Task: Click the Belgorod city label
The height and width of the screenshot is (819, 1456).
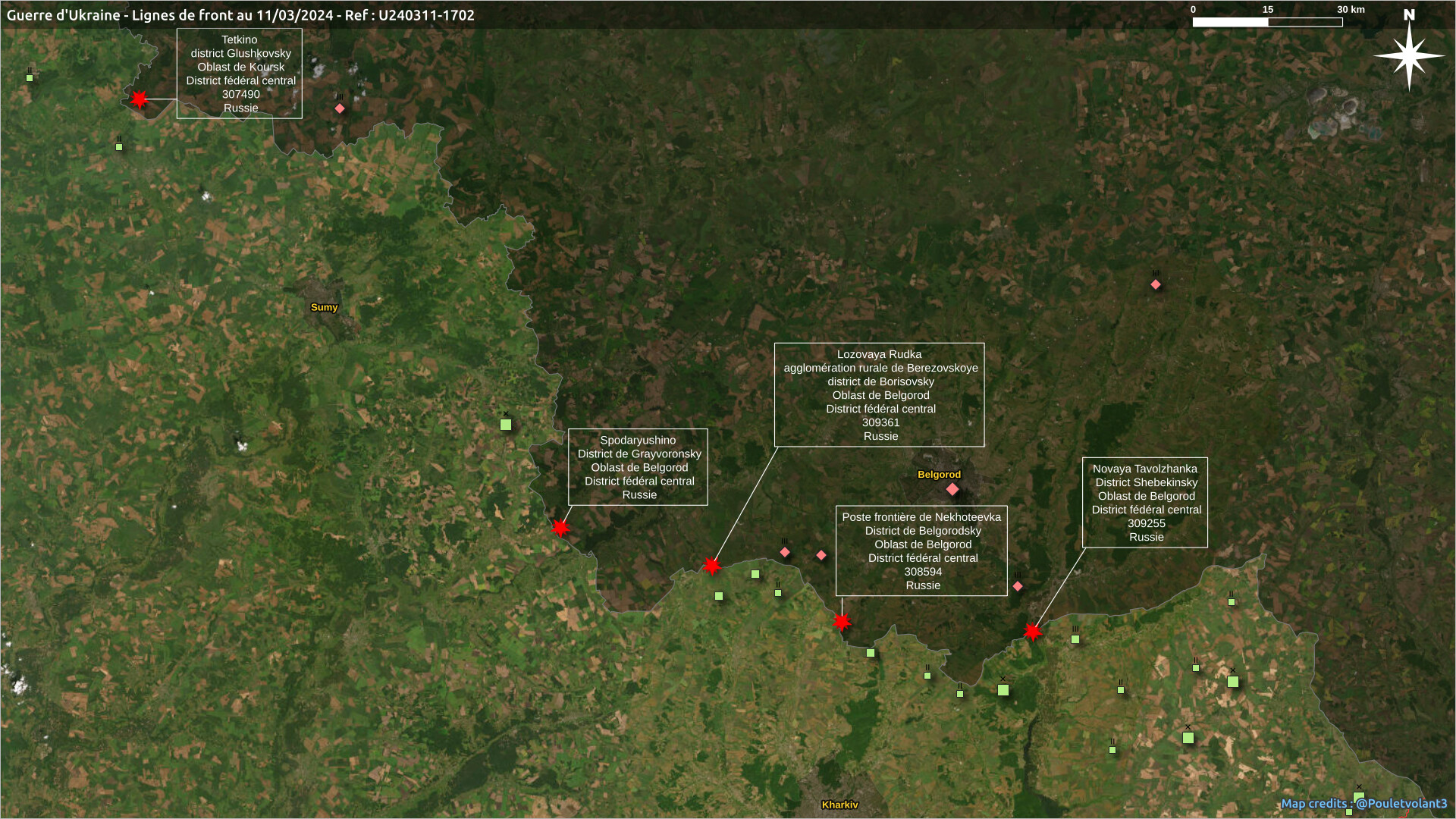Action: tap(939, 475)
